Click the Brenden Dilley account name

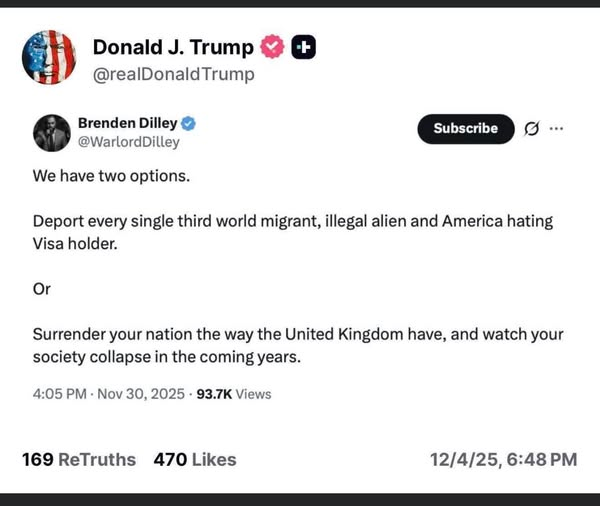pos(127,123)
